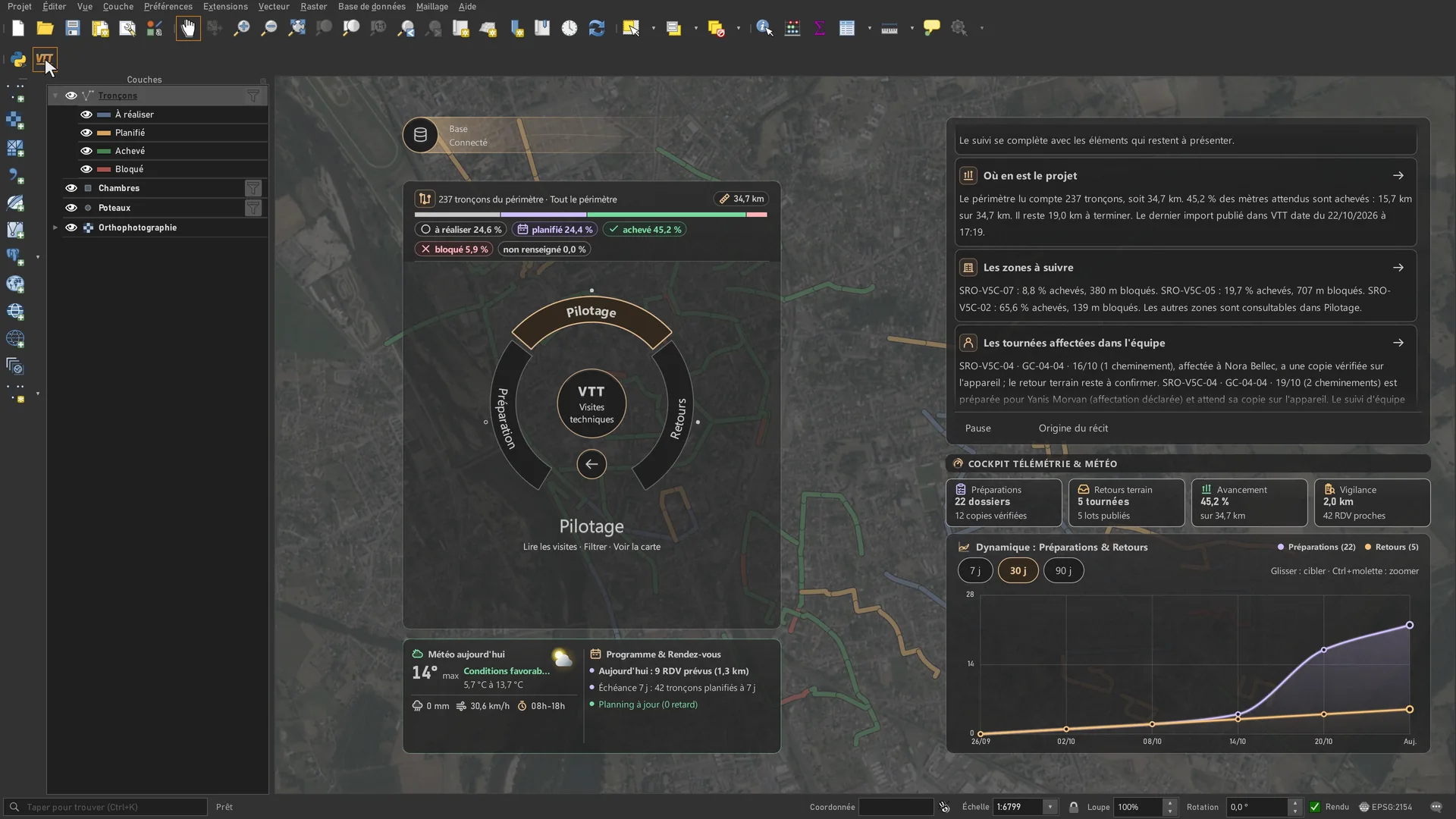This screenshot has height=819, width=1456.
Task: Click the Base Connecté database icon
Action: point(420,136)
